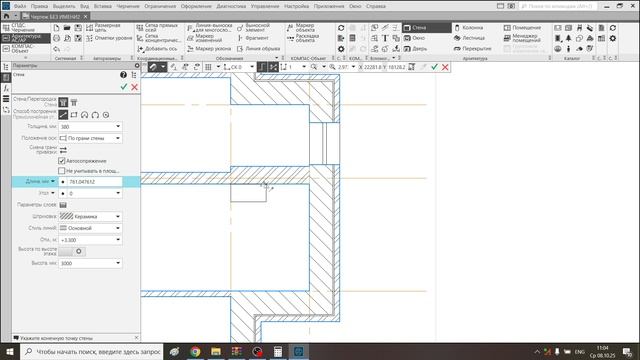Click Фрагмент tool in ribbon
The image size is (640, 360).
253,38
